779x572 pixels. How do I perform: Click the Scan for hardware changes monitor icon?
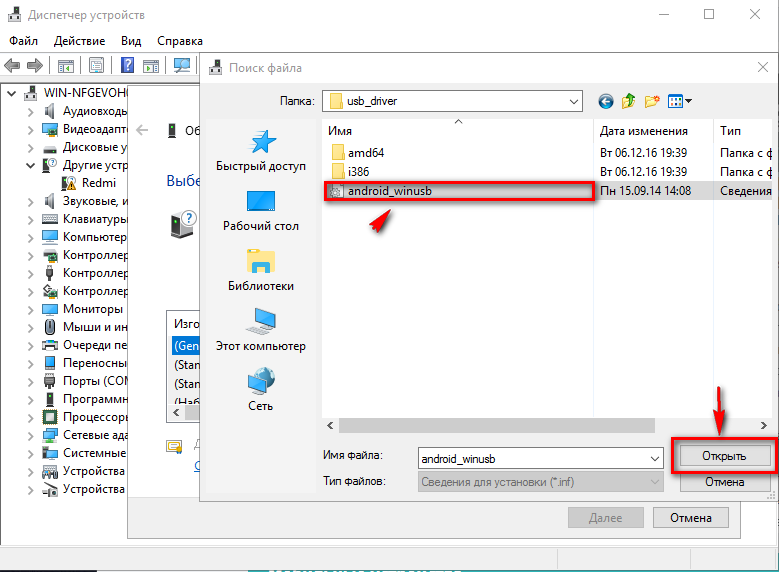[x=181, y=65]
